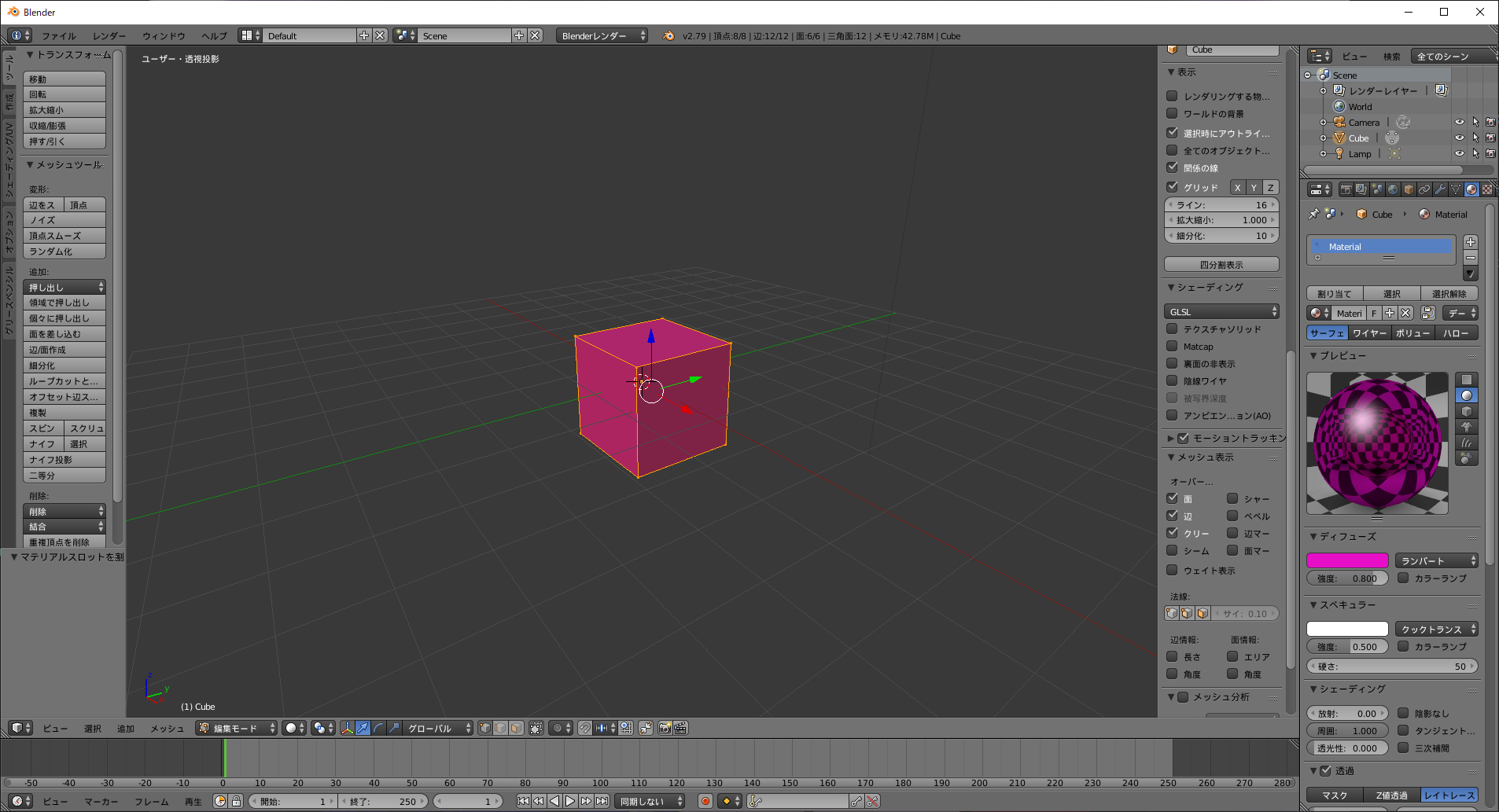The height and width of the screenshot is (812, 1499).
Task: Click the pink diffuse color swatch
Action: click(x=1347, y=560)
